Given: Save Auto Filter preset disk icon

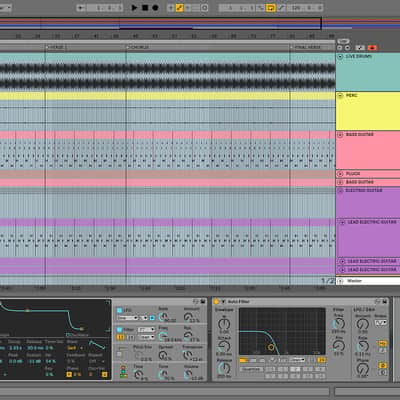Looking at the screenshot, I should coord(385,302).
